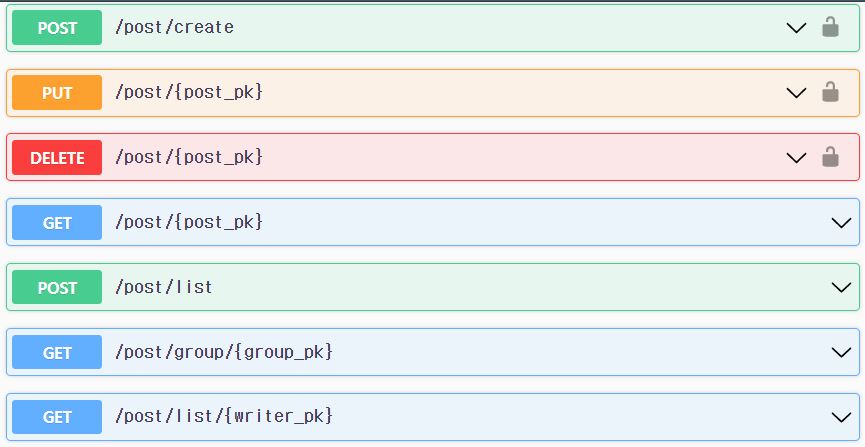Screen dimensions: 865x447
Task: Click the green POST badge for /post/create
Action: tap(57, 28)
